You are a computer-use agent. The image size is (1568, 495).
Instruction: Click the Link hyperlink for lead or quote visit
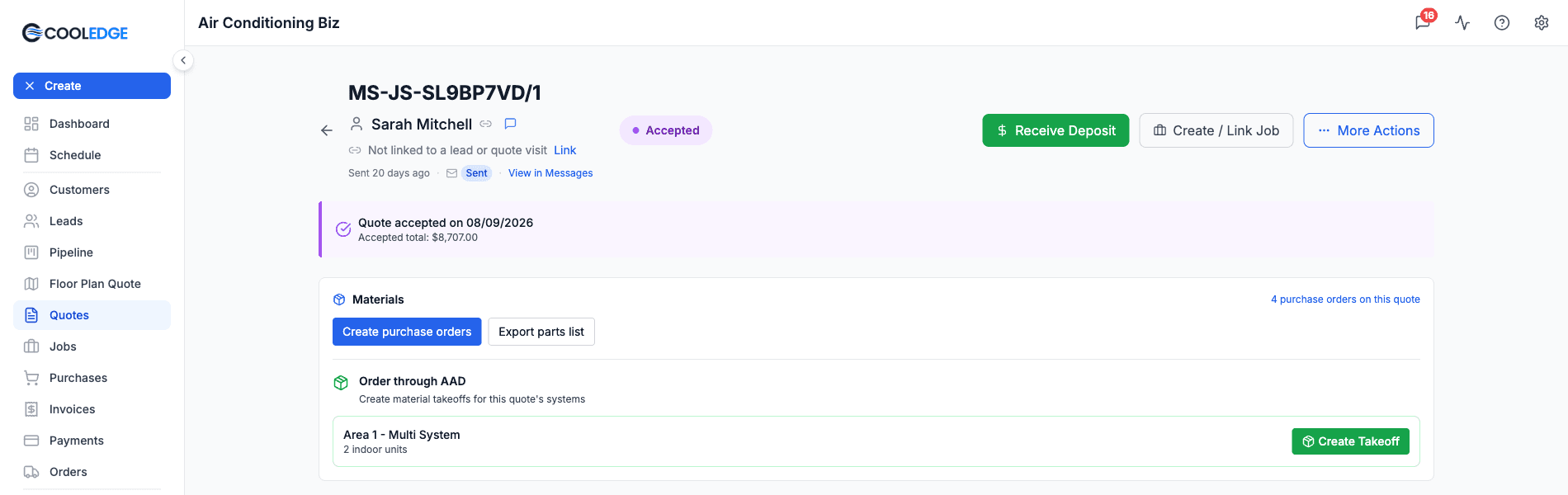point(565,150)
